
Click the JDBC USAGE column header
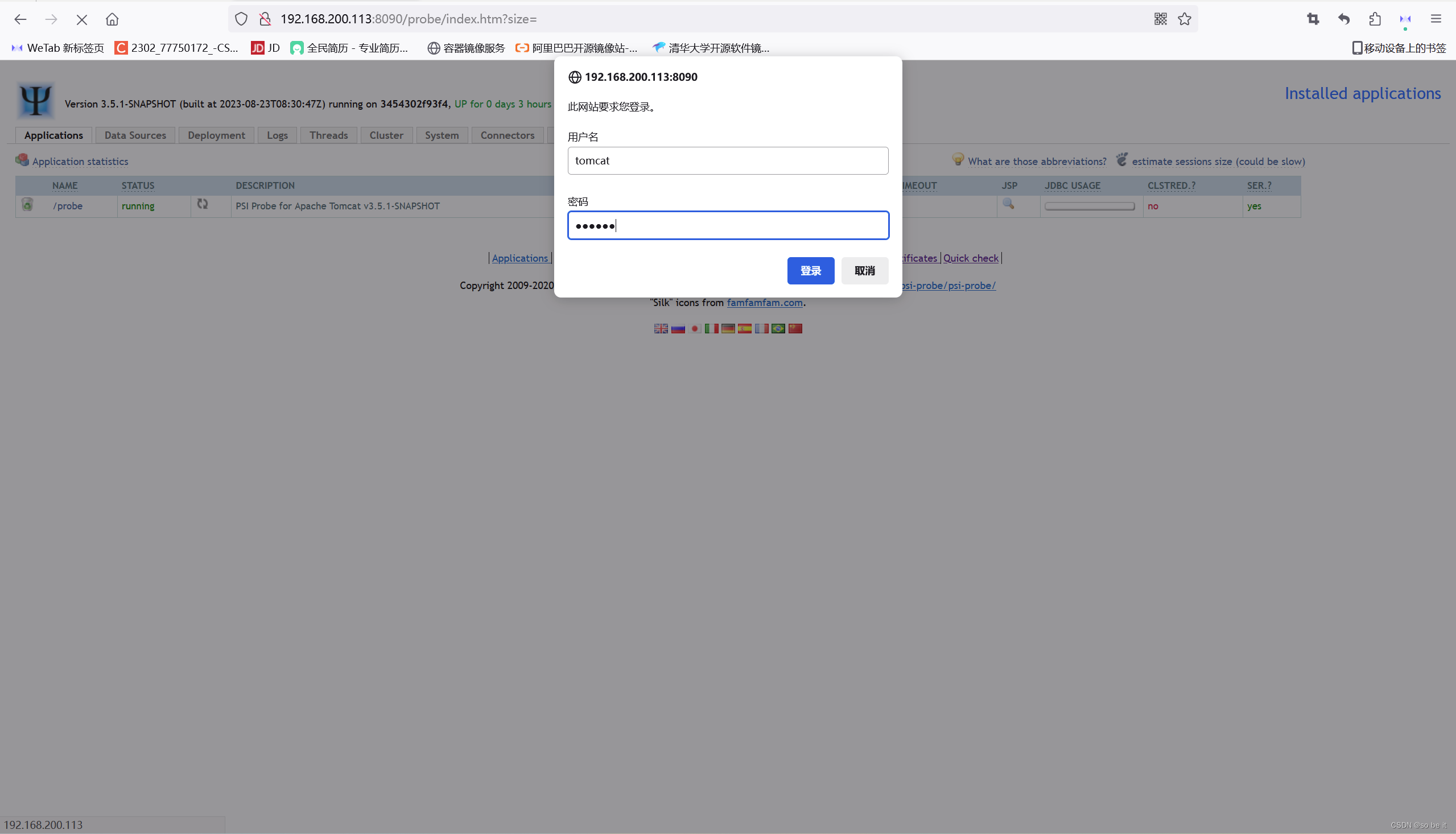pos(1073,185)
